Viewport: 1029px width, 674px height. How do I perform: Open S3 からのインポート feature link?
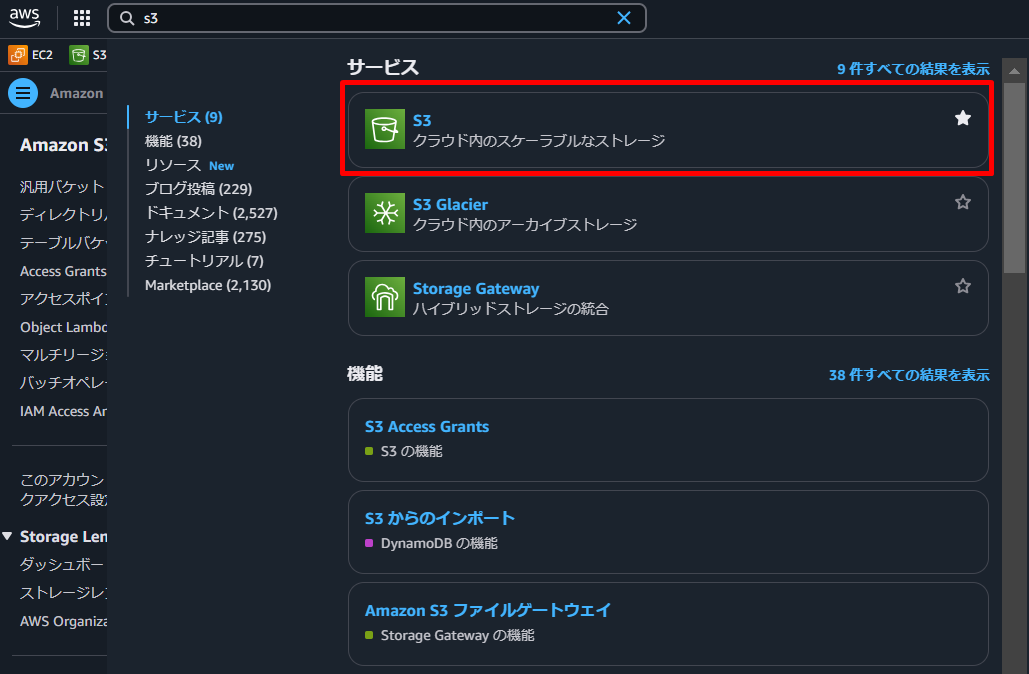[x=440, y=518]
